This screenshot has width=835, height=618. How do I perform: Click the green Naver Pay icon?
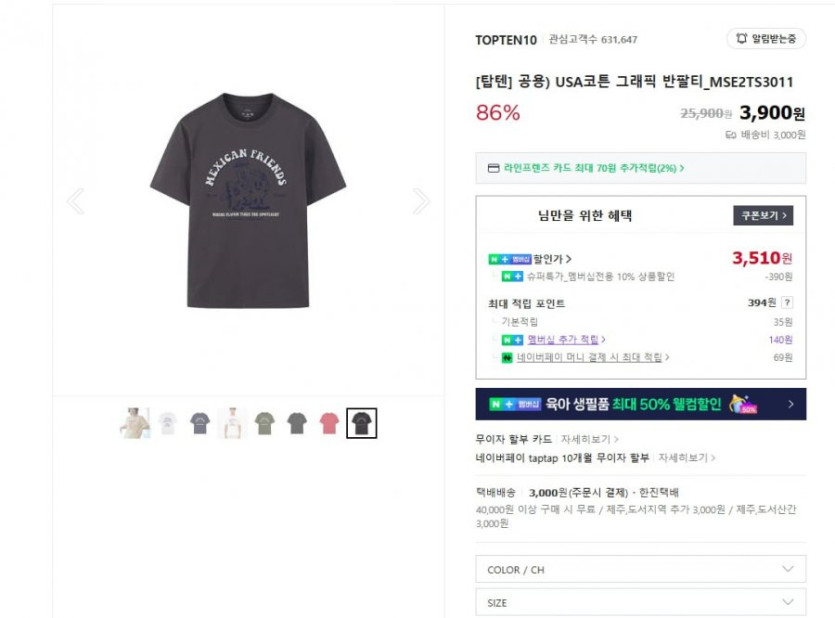[509, 357]
